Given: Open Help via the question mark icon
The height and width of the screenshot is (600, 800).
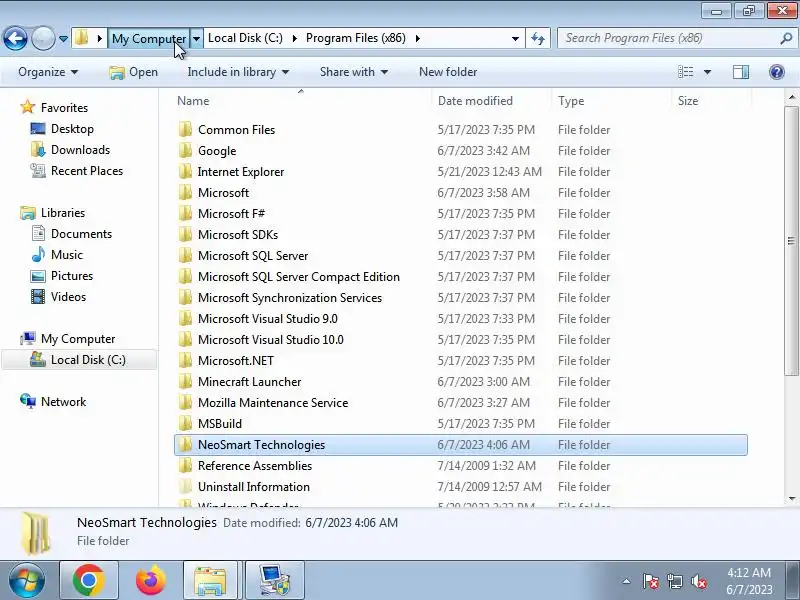Looking at the screenshot, I should tap(777, 72).
